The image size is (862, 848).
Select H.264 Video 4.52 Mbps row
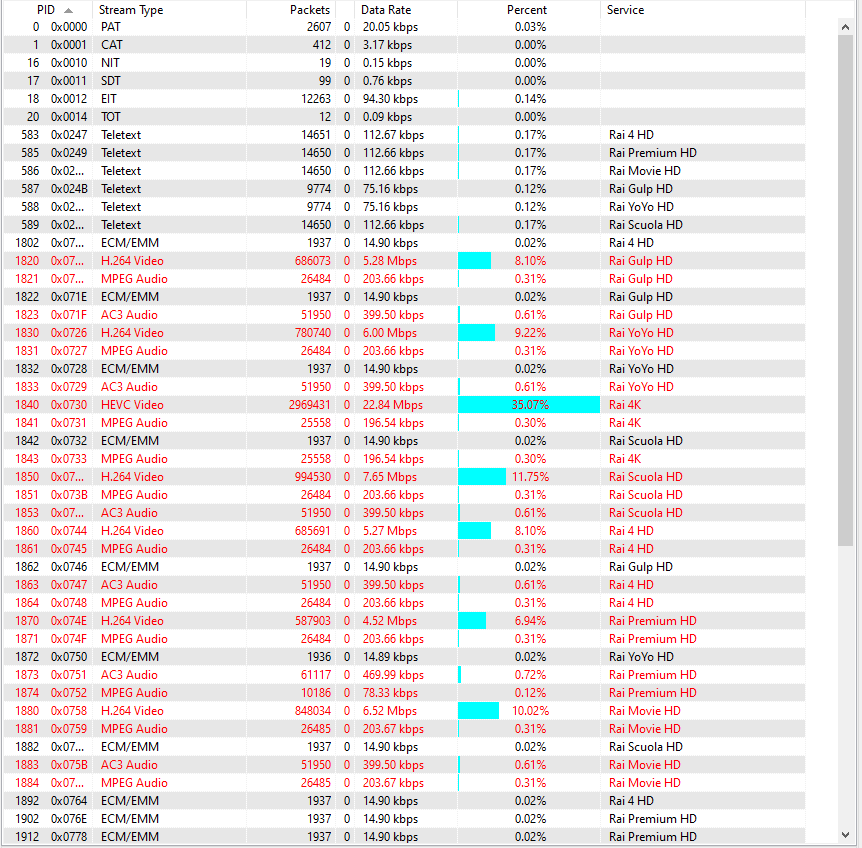point(404,621)
